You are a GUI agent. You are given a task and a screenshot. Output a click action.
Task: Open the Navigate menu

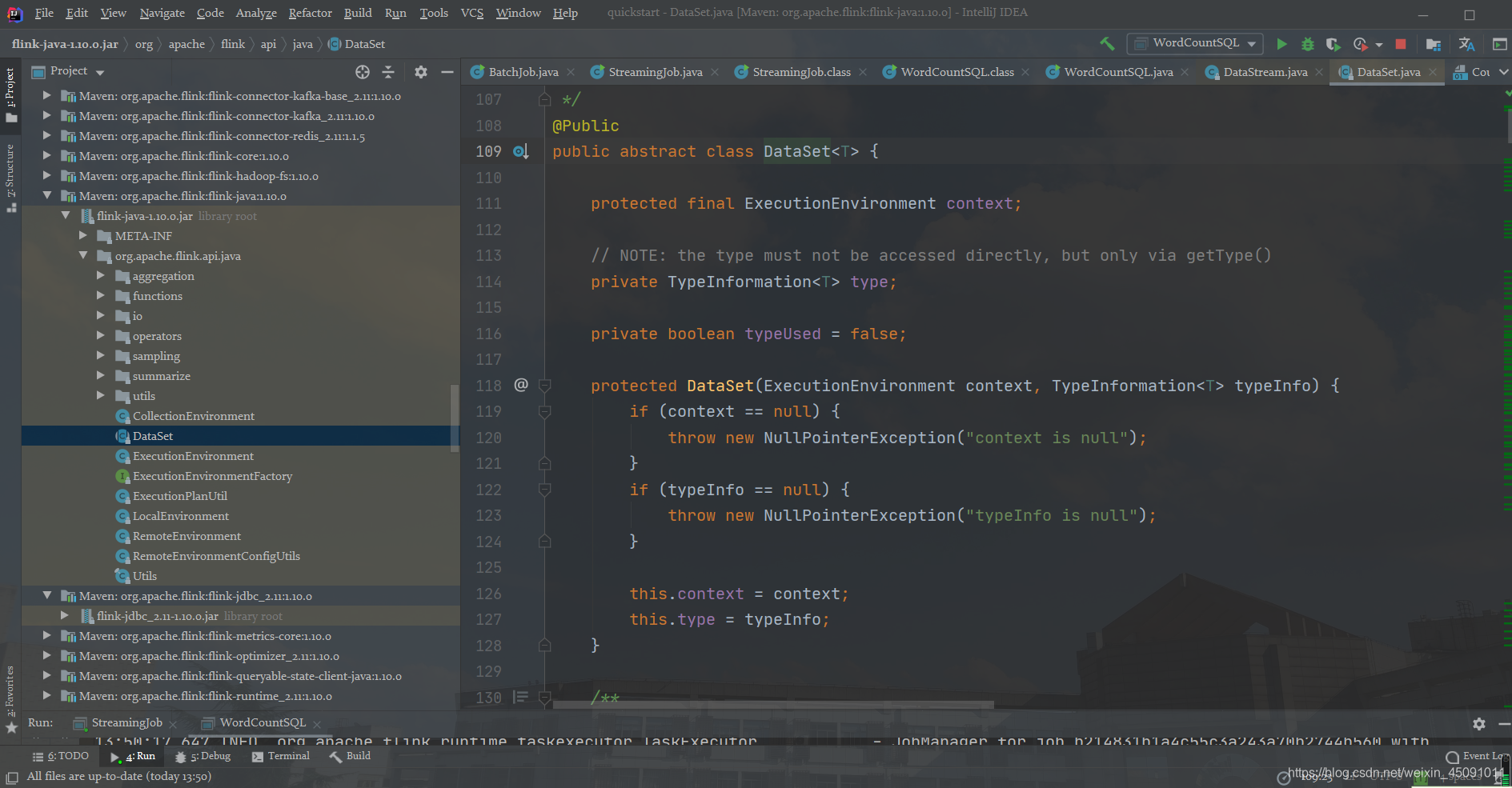[162, 13]
